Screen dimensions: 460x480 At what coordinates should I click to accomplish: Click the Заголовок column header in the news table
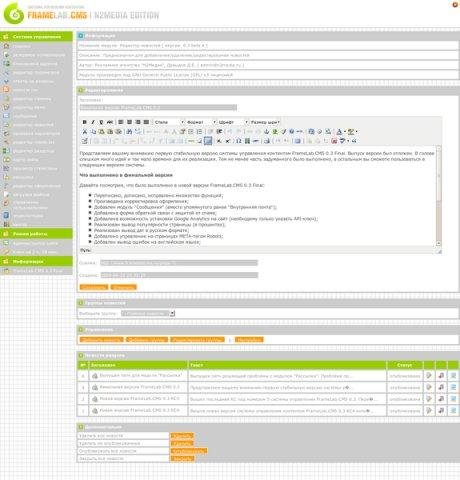click(138, 365)
